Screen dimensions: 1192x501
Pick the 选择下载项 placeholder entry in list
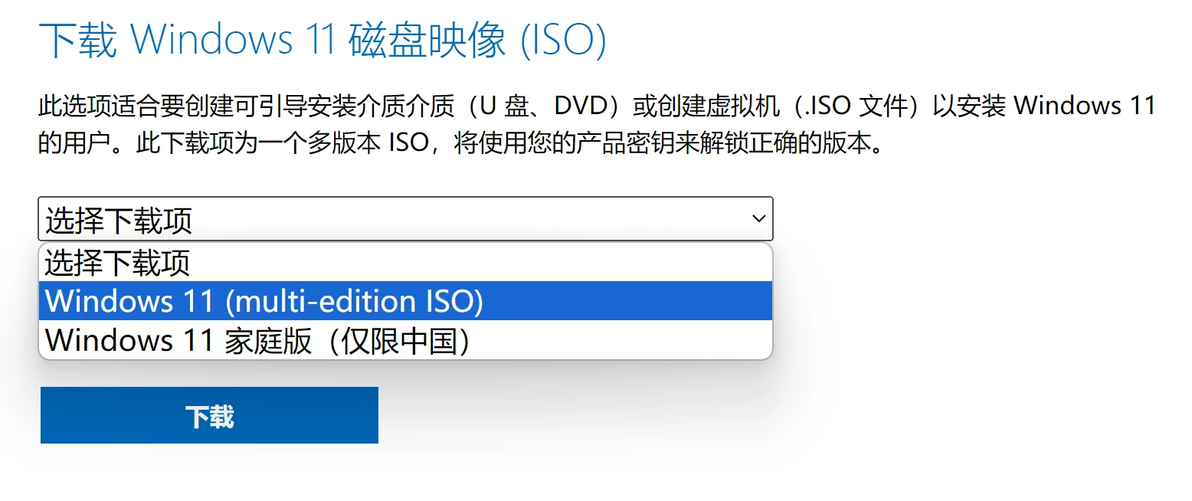pyautogui.click(x=405, y=263)
